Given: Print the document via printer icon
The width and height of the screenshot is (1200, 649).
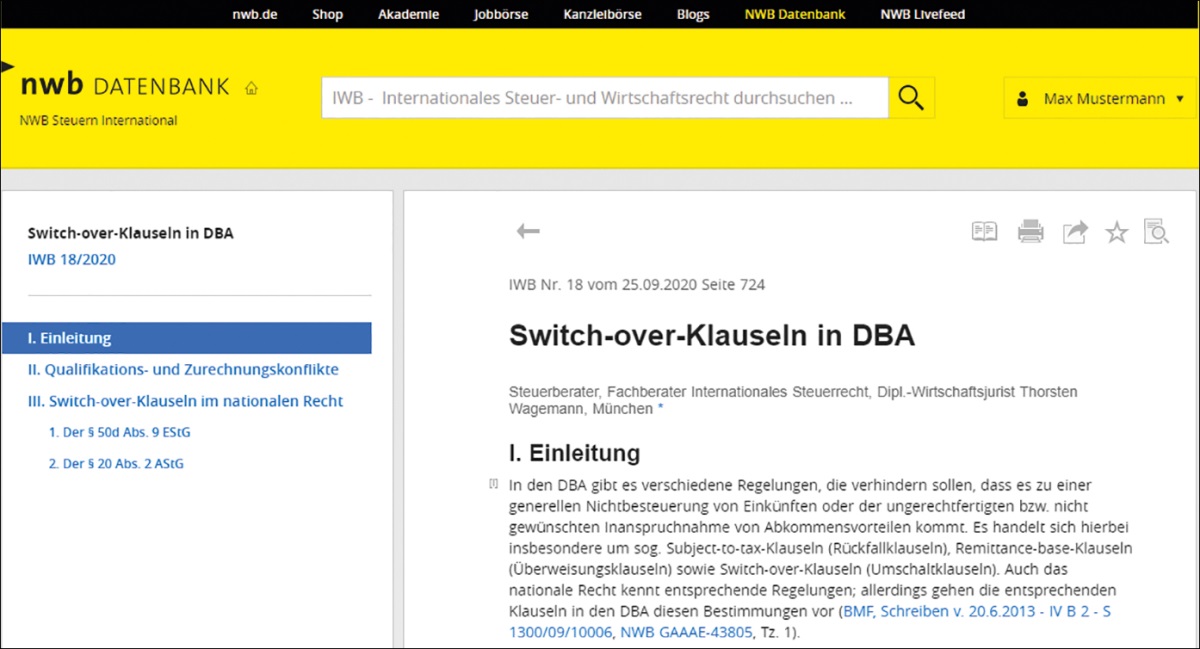Looking at the screenshot, I should point(1030,232).
